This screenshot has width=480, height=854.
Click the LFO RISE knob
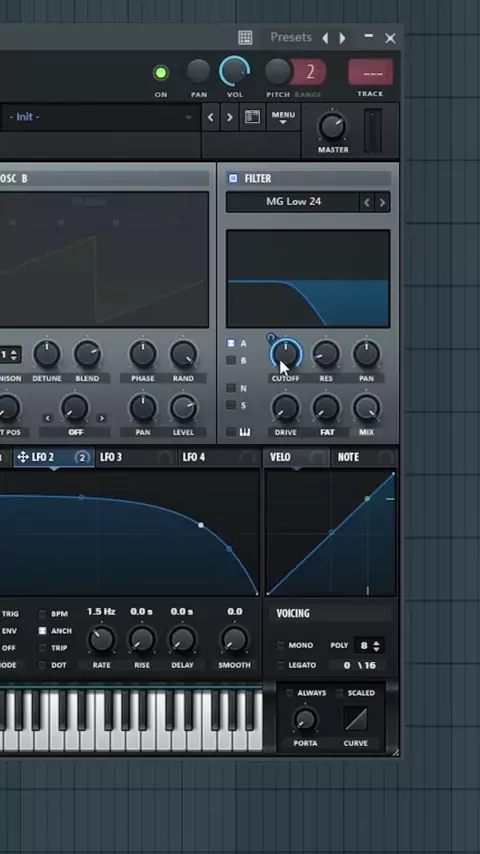coord(142,639)
